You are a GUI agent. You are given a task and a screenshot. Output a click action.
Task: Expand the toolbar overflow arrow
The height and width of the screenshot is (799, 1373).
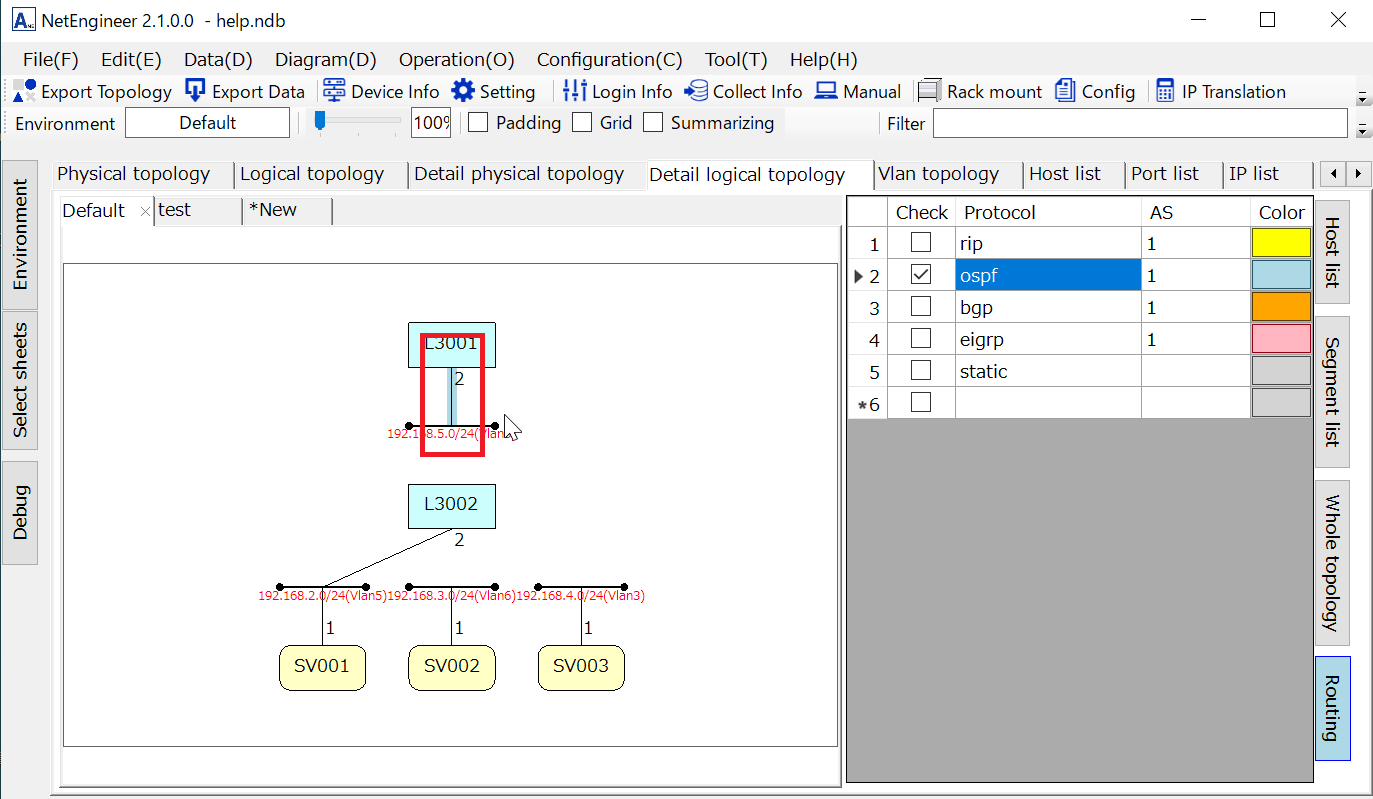[x=1361, y=98]
